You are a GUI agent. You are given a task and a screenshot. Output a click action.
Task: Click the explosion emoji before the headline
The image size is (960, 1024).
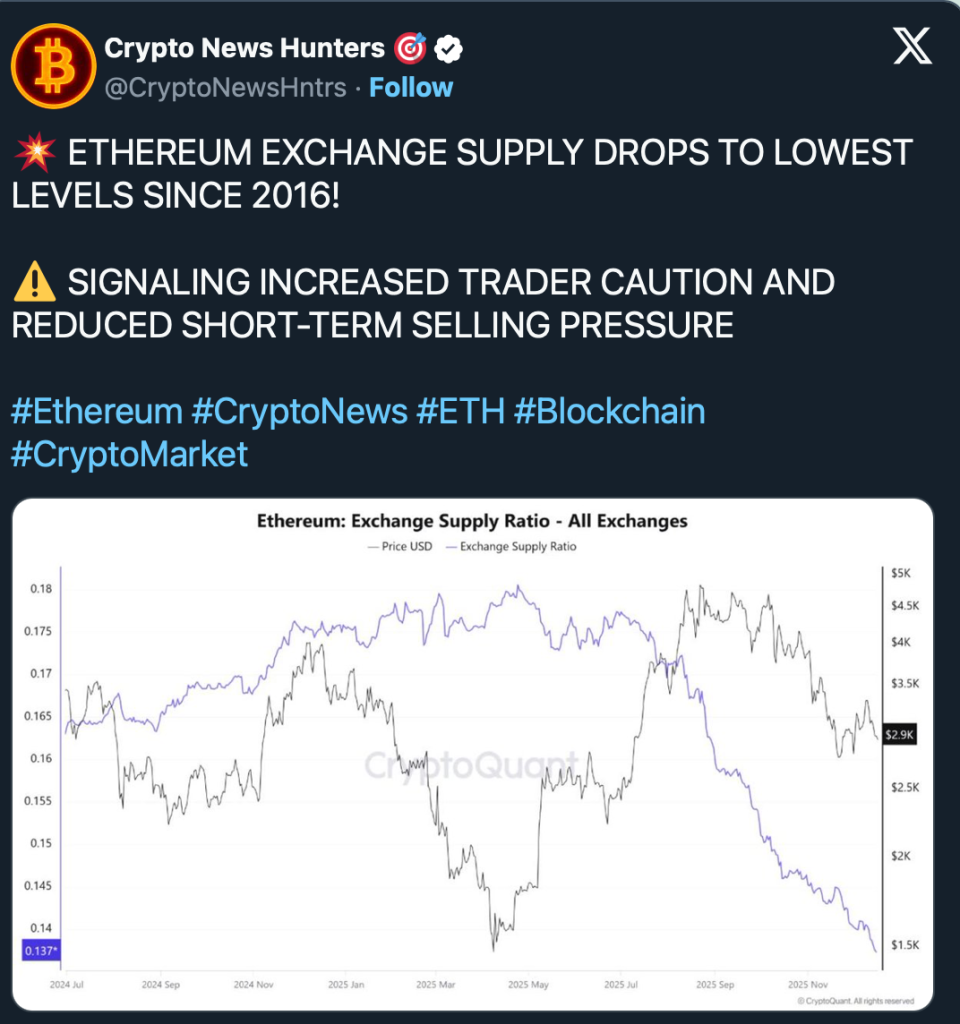pyautogui.click(x=33, y=153)
